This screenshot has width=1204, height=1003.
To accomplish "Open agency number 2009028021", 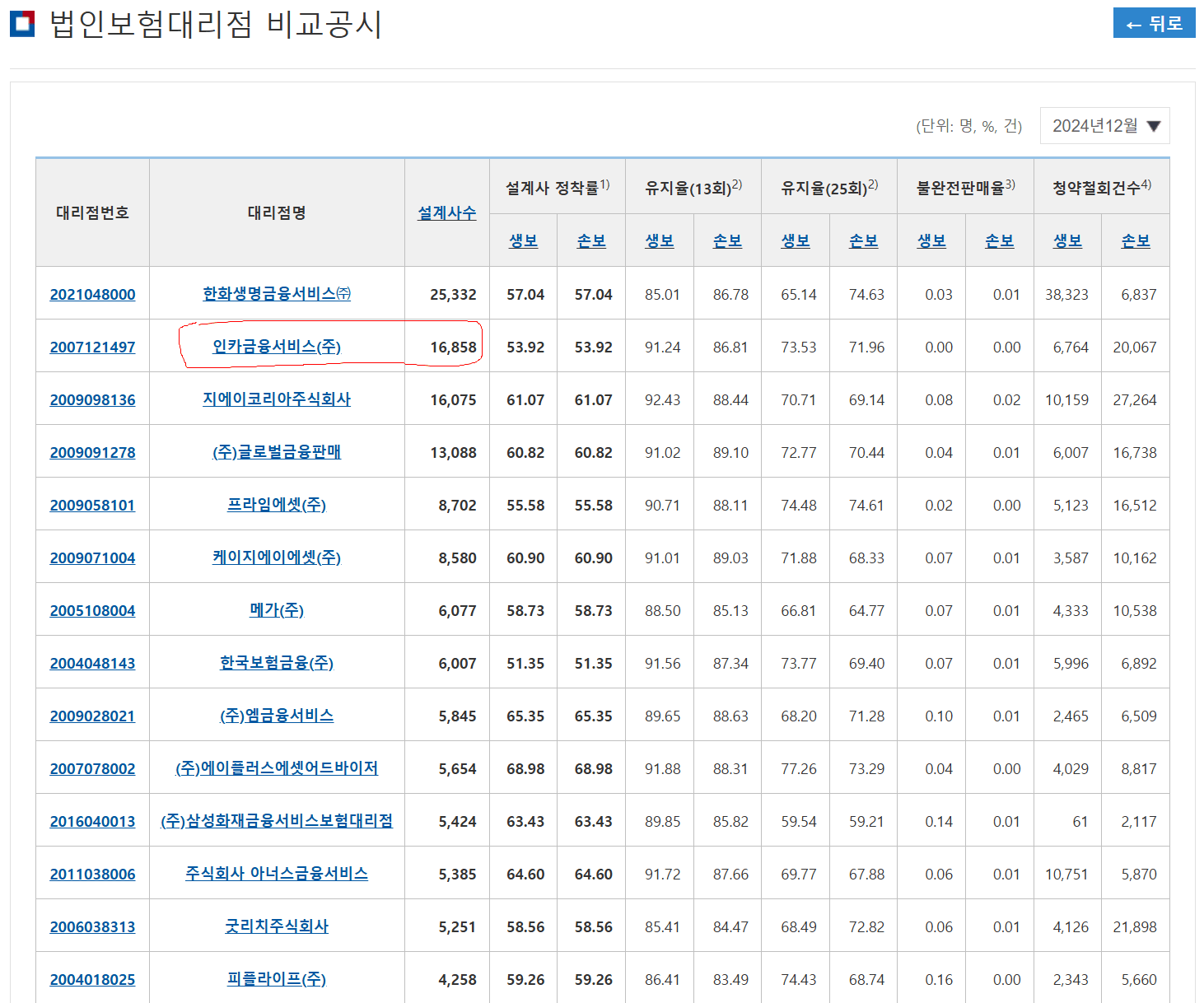I will 92,716.
